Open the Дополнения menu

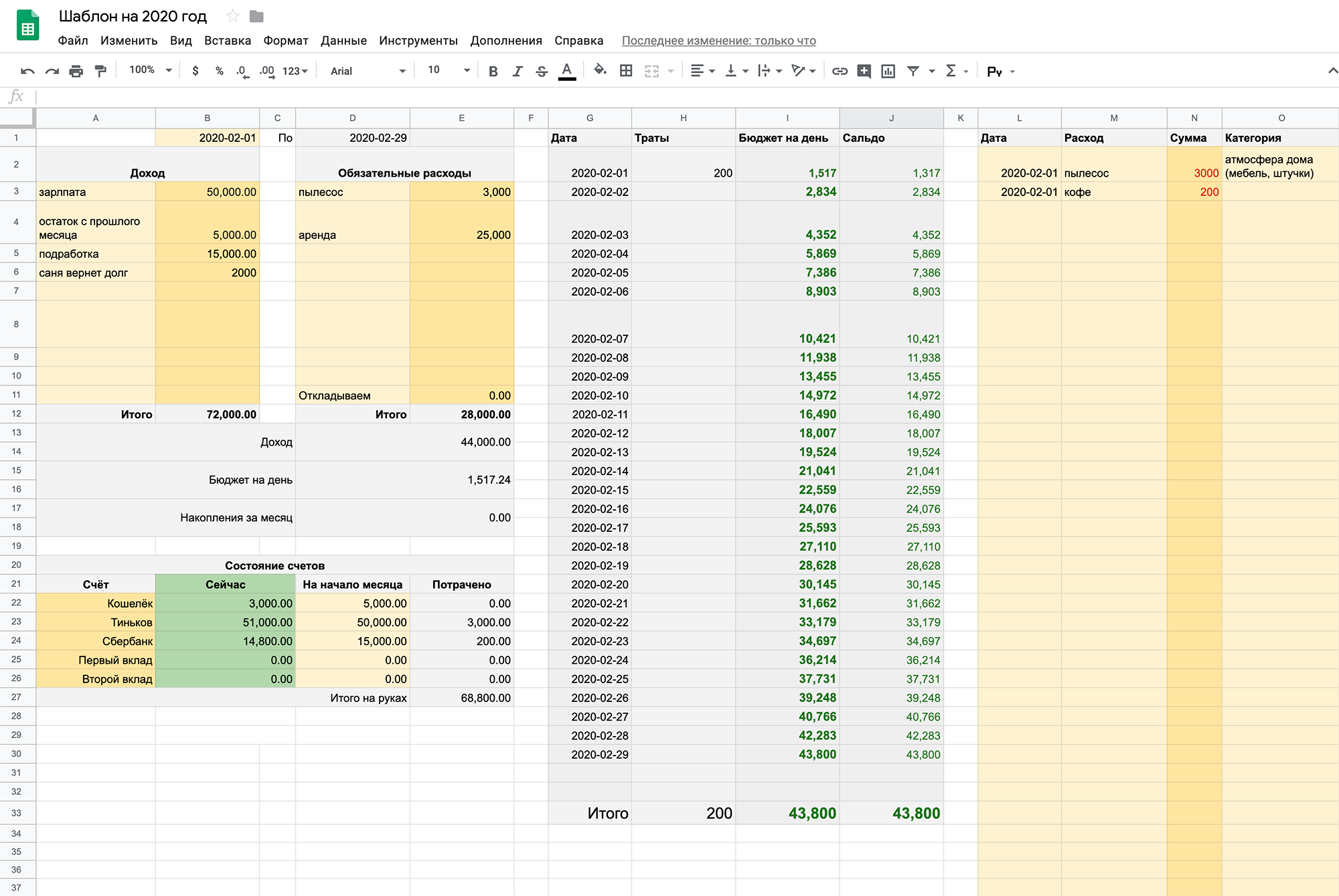(x=506, y=41)
